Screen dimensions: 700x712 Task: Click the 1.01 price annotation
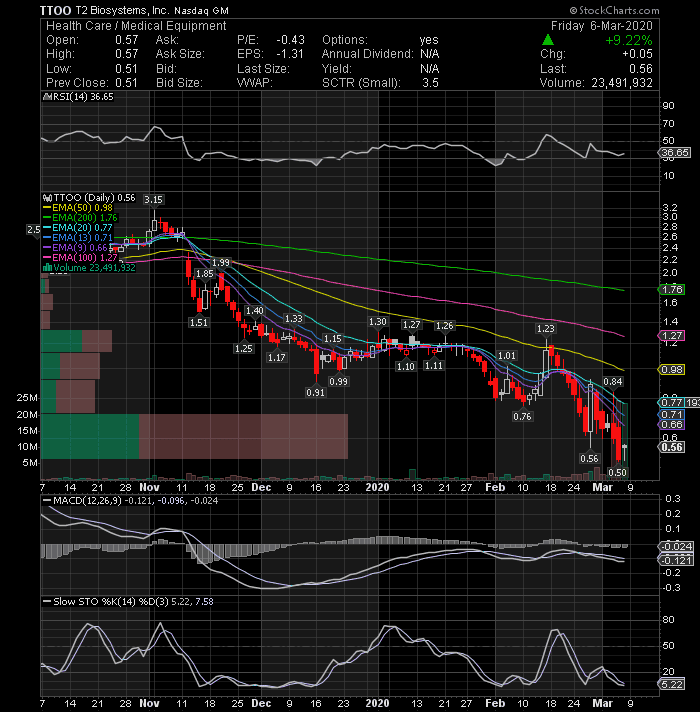point(507,356)
